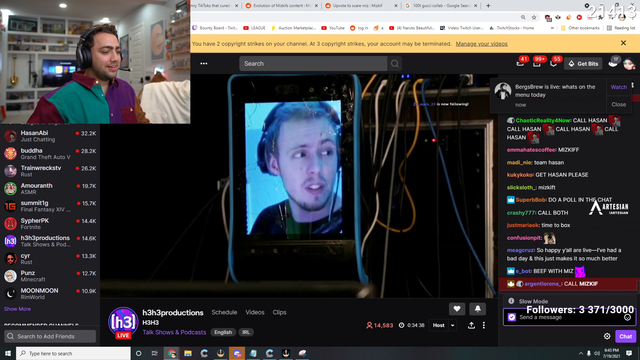Open Task View on taskbar
This screenshot has height=360, width=640.
coord(154,353)
